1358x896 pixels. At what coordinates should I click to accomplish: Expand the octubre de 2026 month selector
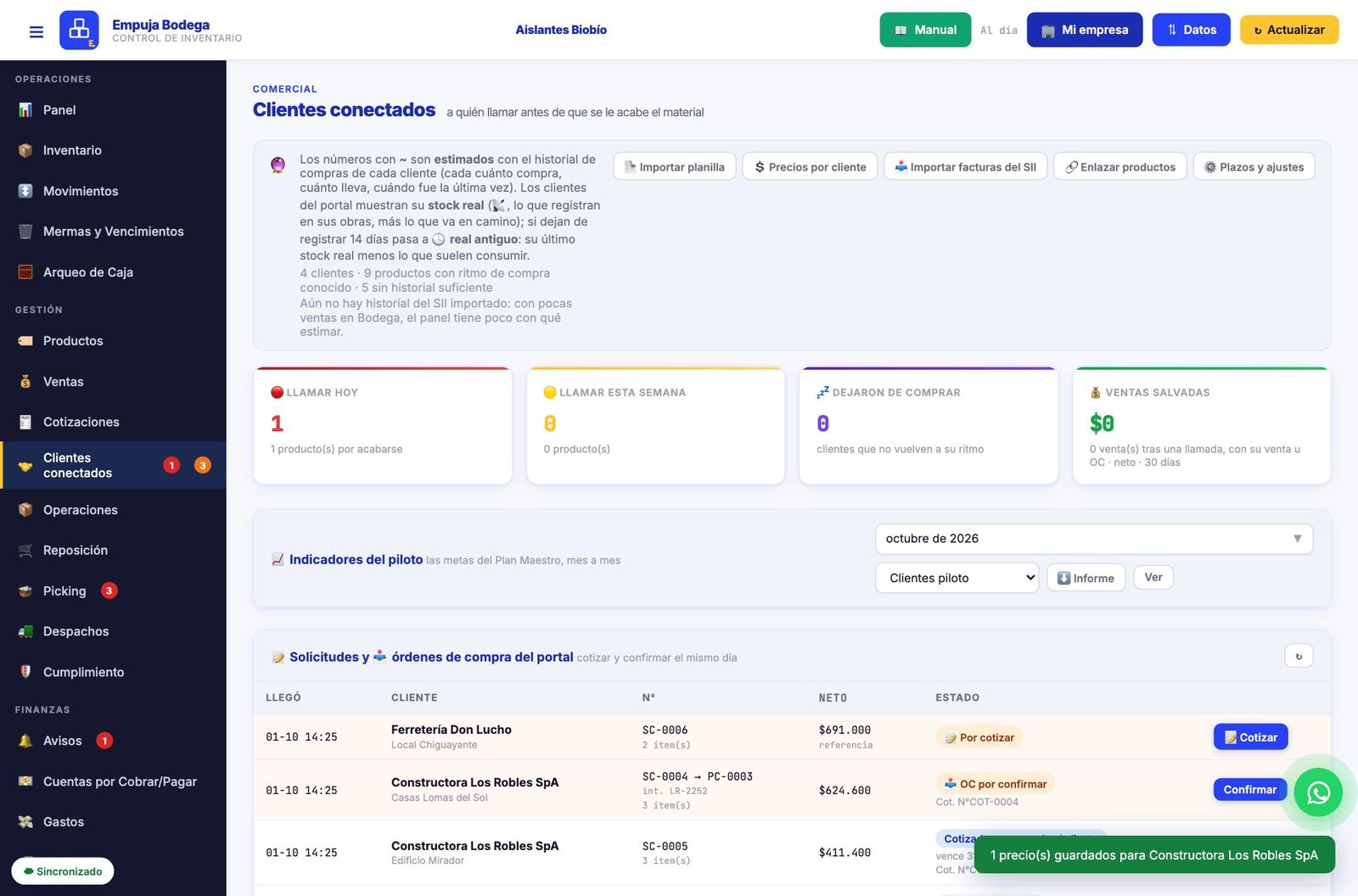tap(1094, 539)
